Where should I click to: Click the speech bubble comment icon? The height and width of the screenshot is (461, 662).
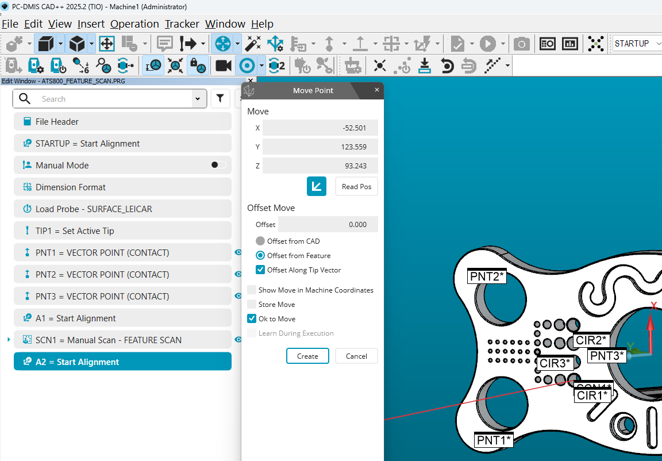165,43
